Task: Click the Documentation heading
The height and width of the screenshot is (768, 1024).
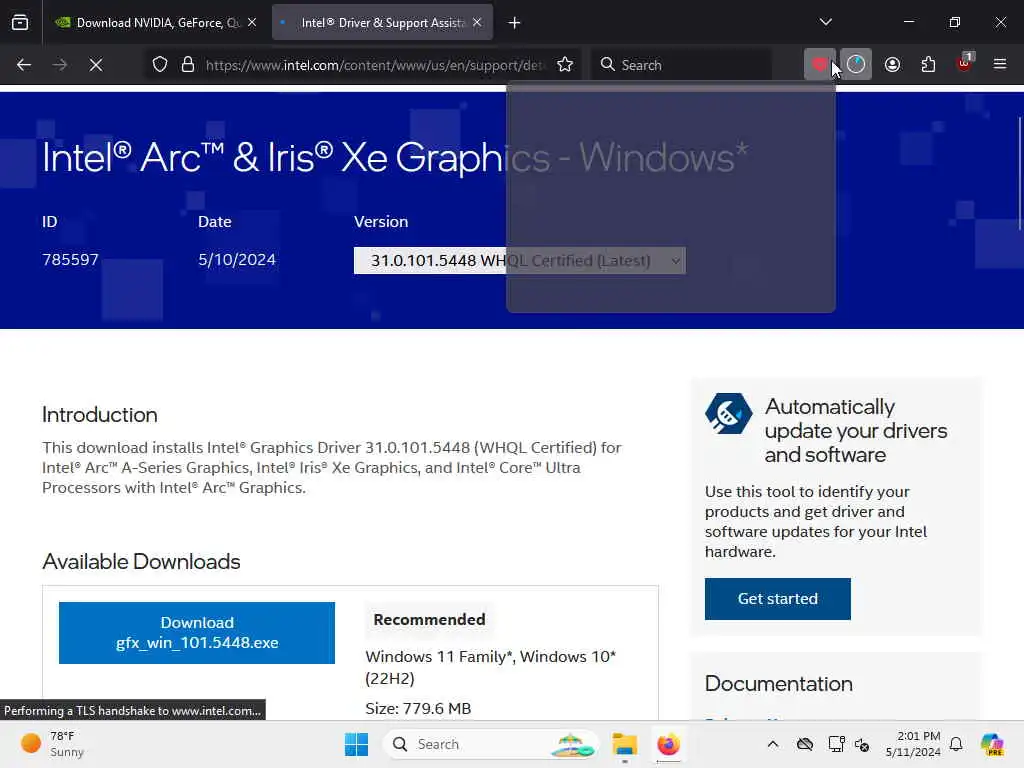Action: click(778, 684)
